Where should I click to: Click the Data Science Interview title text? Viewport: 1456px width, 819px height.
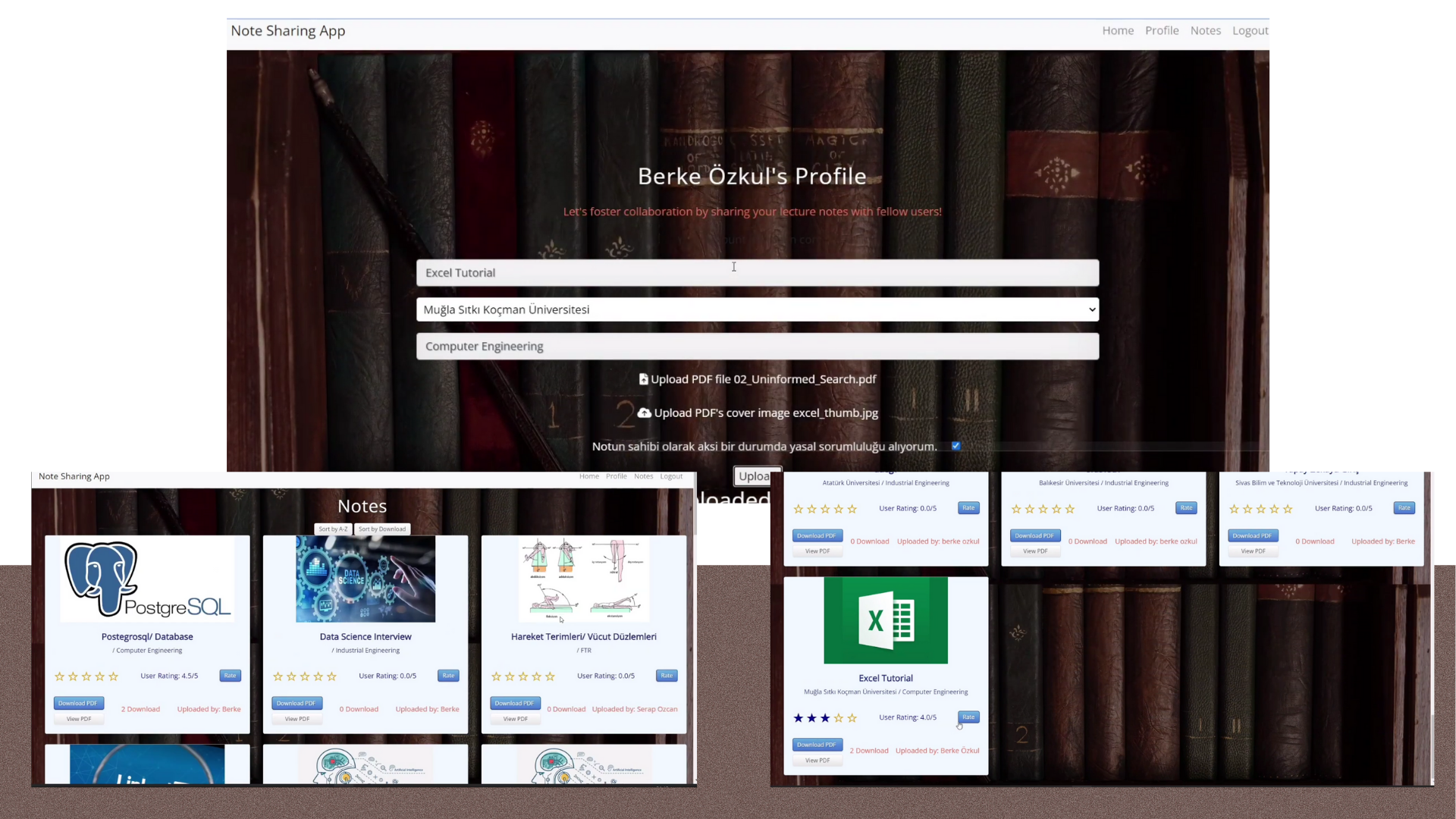coord(366,637)
